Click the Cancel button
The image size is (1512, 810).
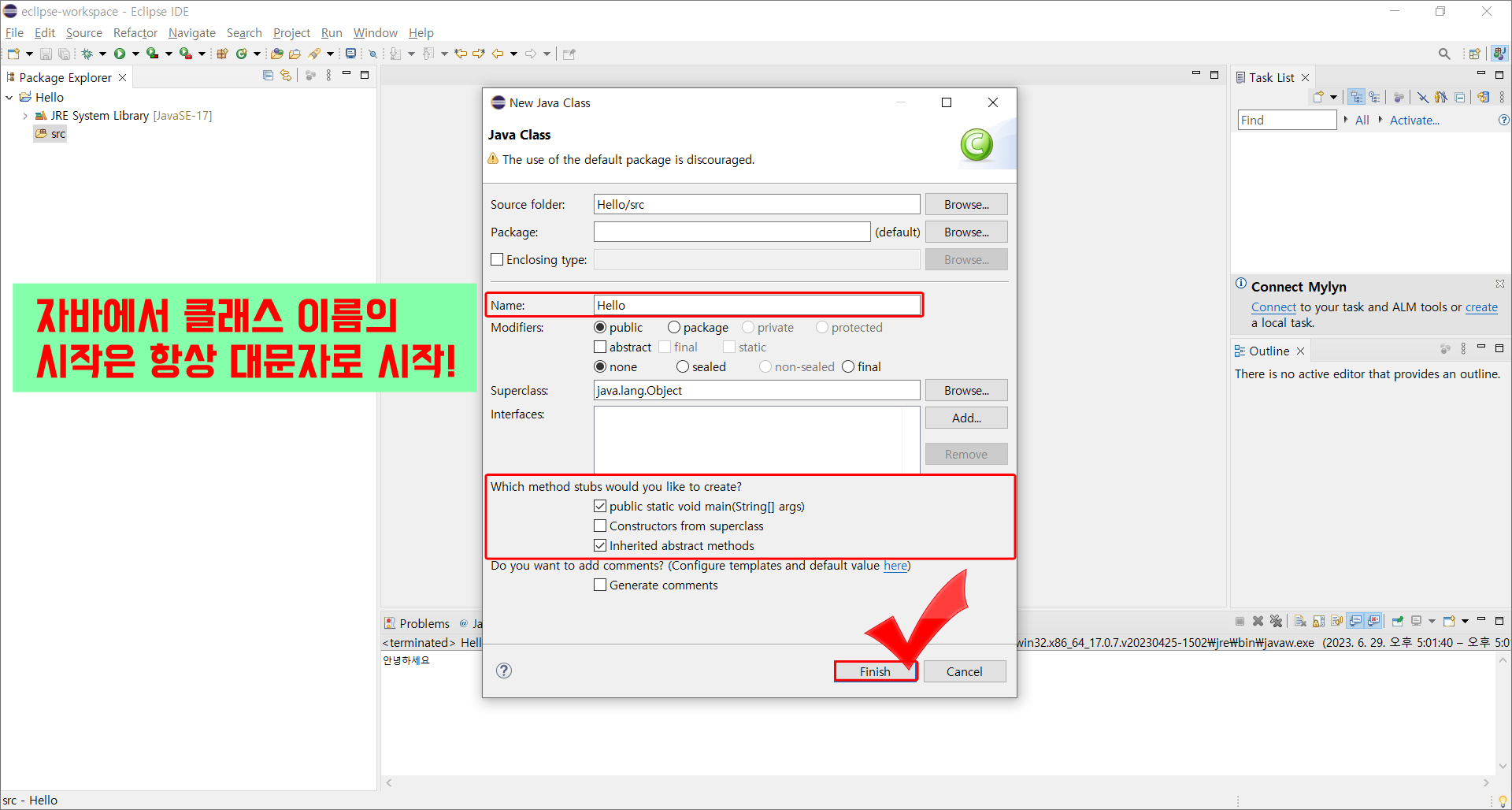point(964,671)
